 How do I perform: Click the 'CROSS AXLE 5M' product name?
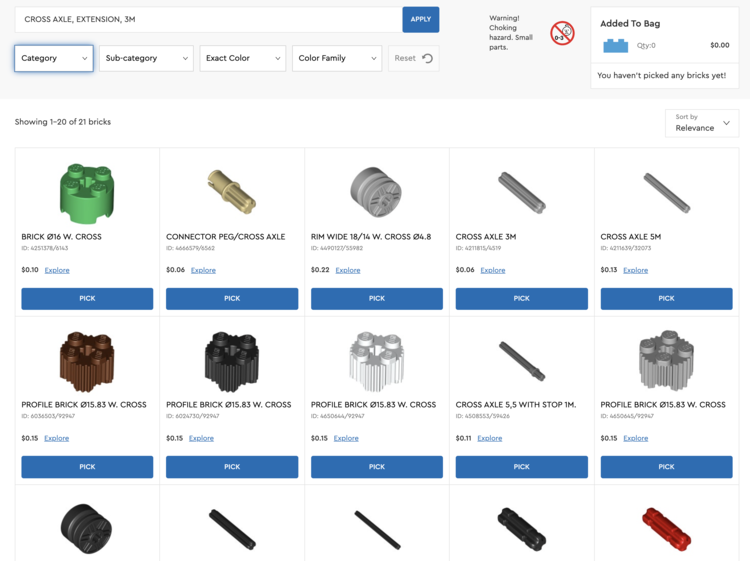[630, 237]
